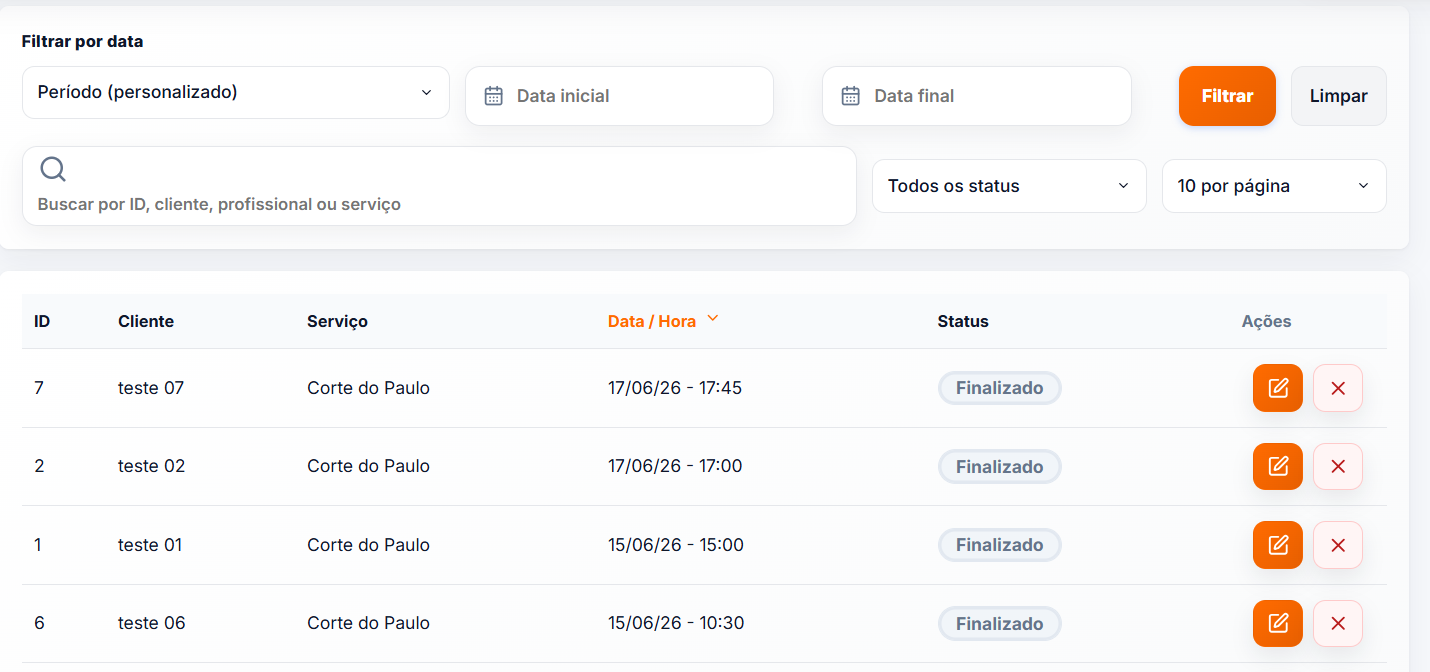Click the Limpar button
The height and width of the screenshot is (672, 1430).
(1339, 96)
